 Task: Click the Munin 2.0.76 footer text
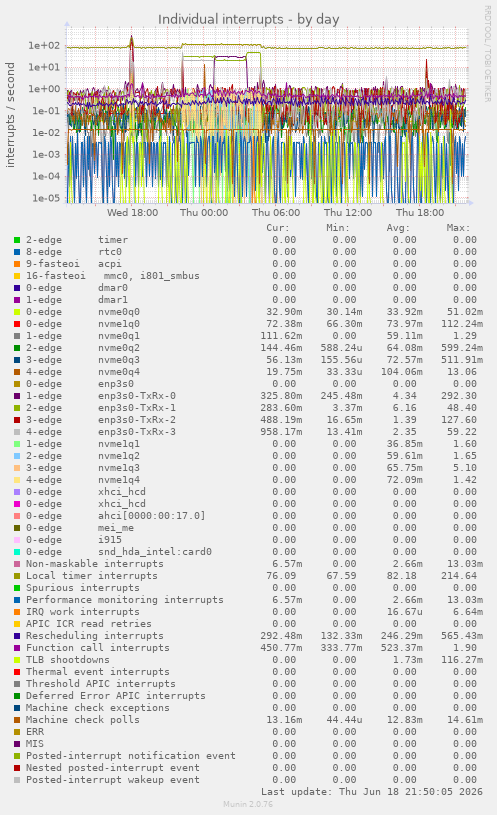(248, 804)
